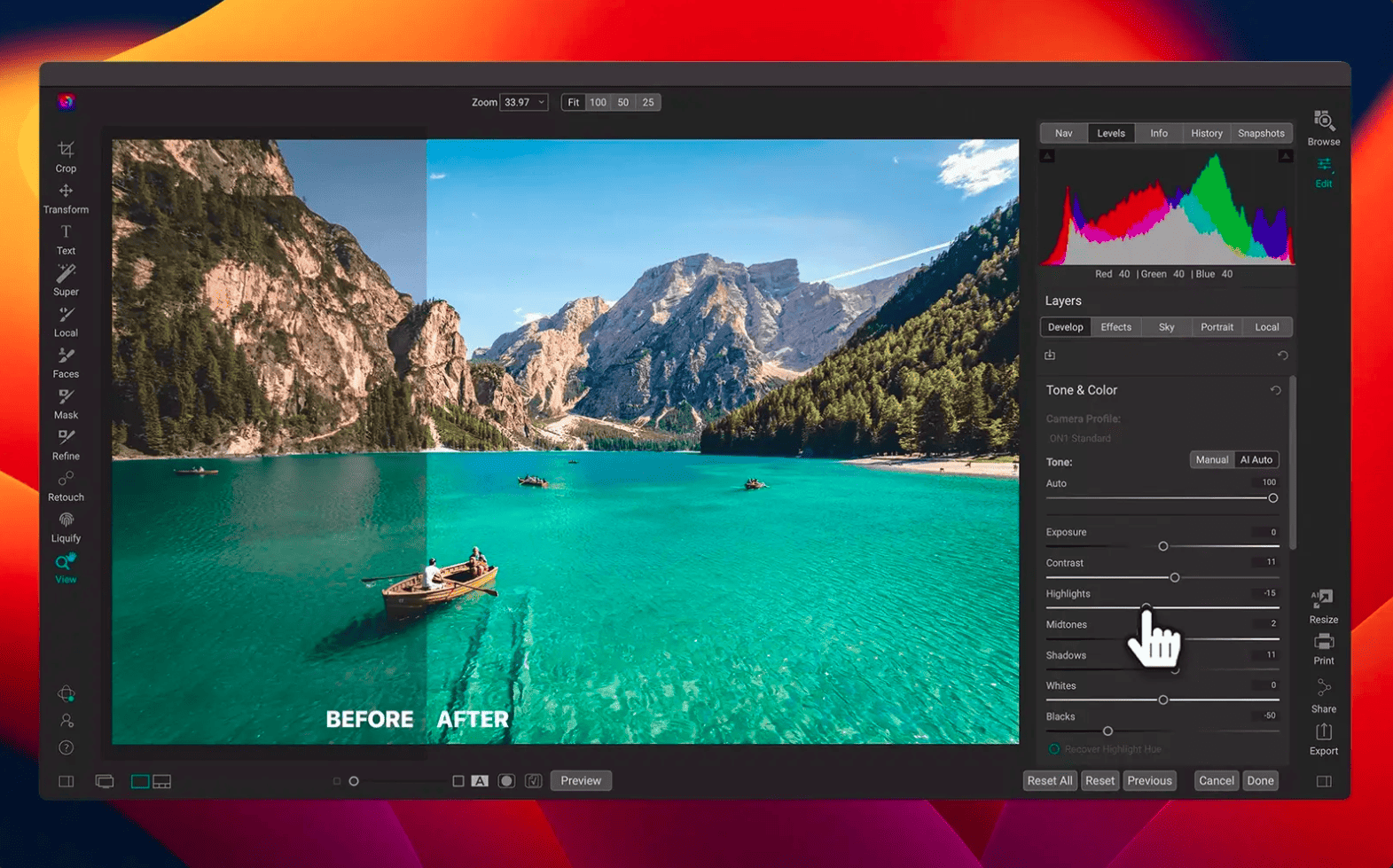The width and height of the screenshot is (1393, 868).
Task: Click the Reset button
Action: pos(1100,781)
